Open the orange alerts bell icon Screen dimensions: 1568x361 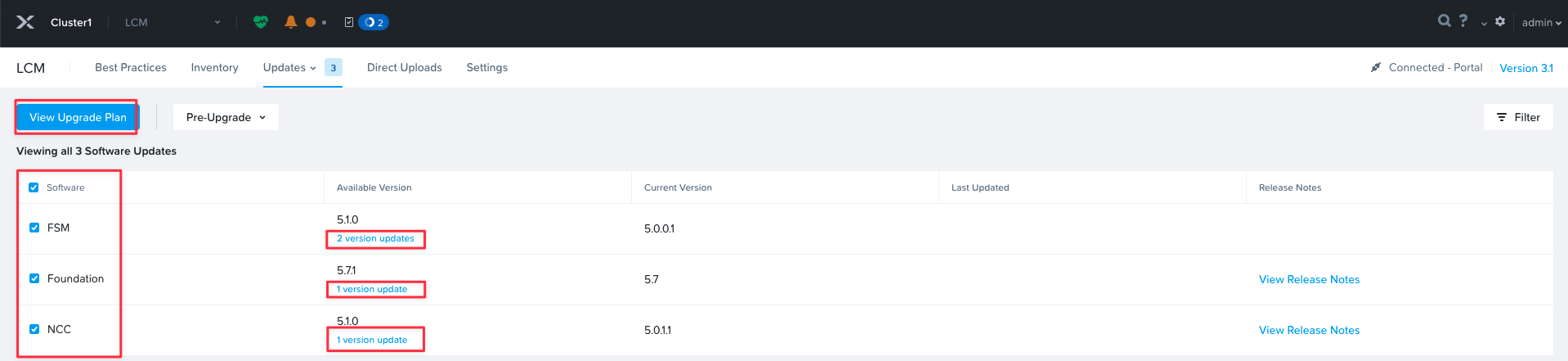coord(290,22)
